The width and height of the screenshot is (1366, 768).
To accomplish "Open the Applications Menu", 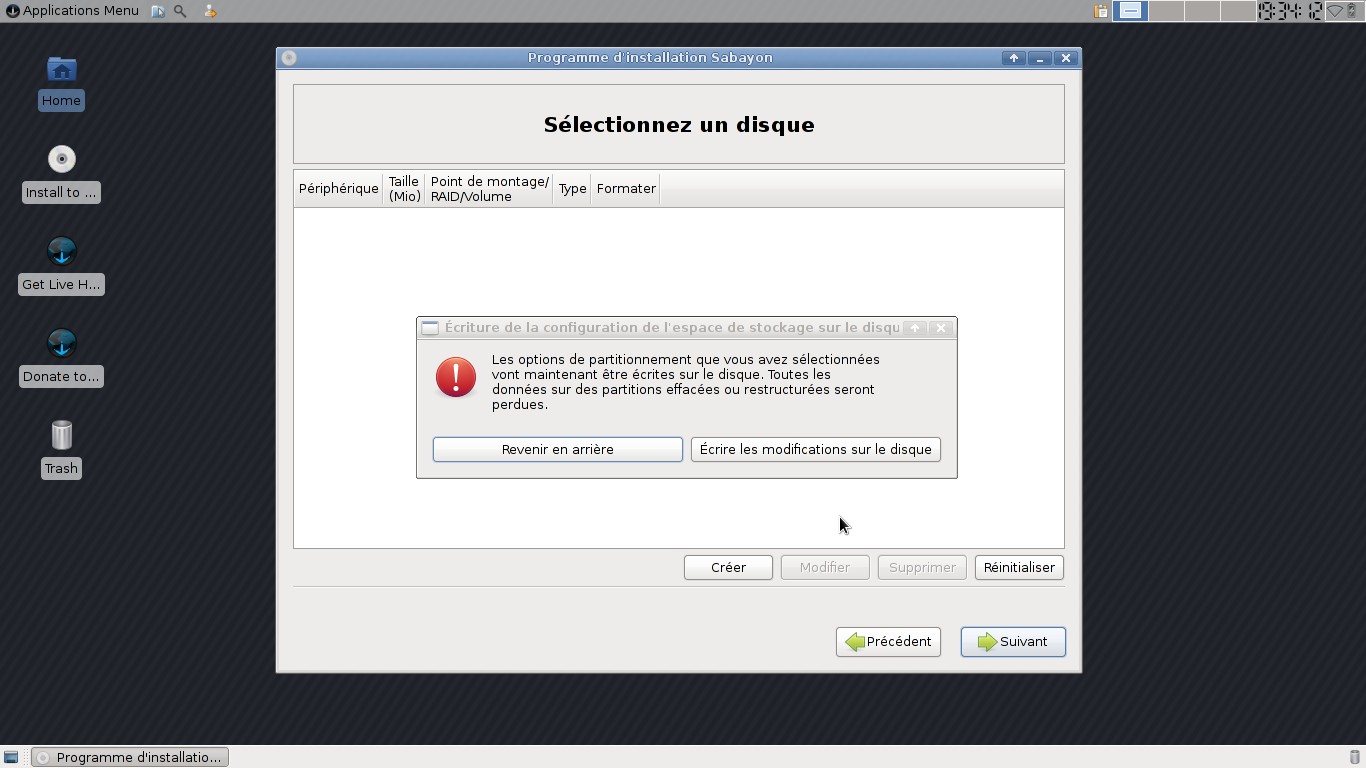I will (x=72, y=11).
